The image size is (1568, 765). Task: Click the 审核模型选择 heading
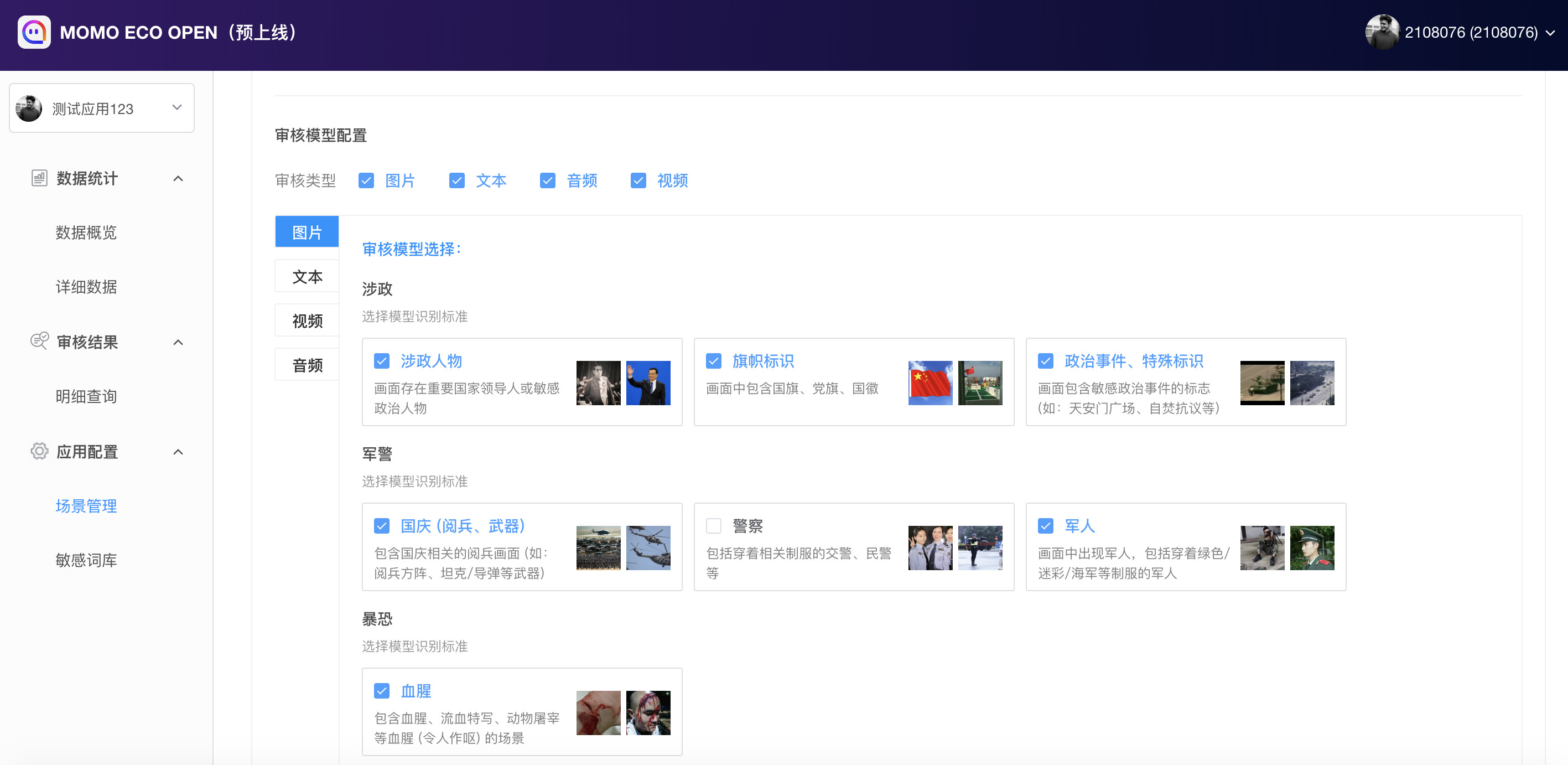coord(412,249)
